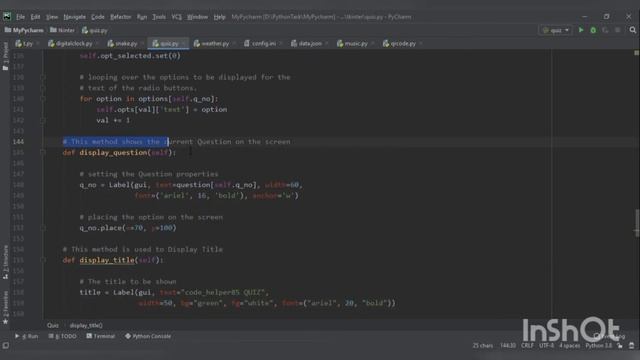Click quiz.py breadcrumb in navigation bar
The width and height of the screenshot is (640, 360).
click(94, 30)
